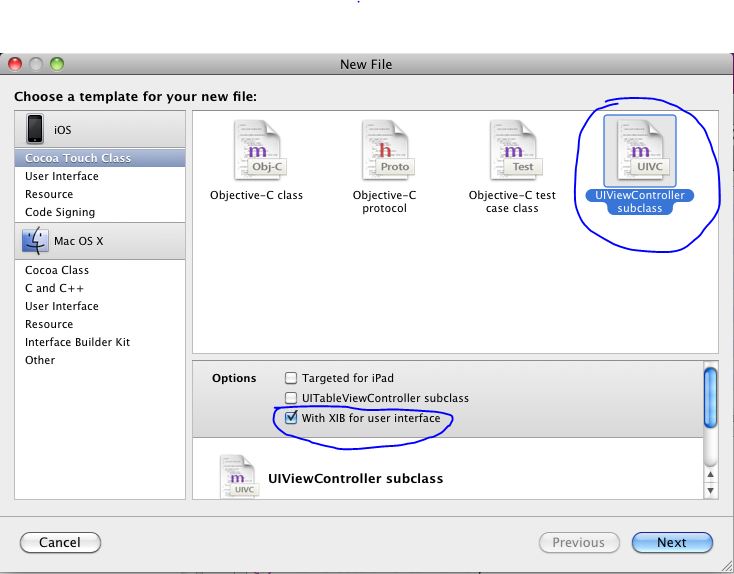The image size is (734, 574).
Task: Check the UITableViewController subclass option
Action: (292, 398)
